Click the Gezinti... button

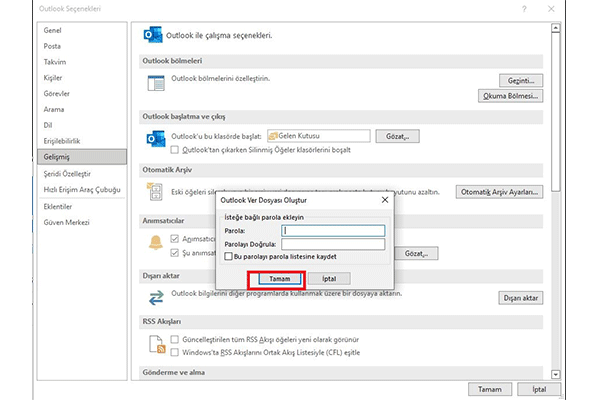[521, 80]
